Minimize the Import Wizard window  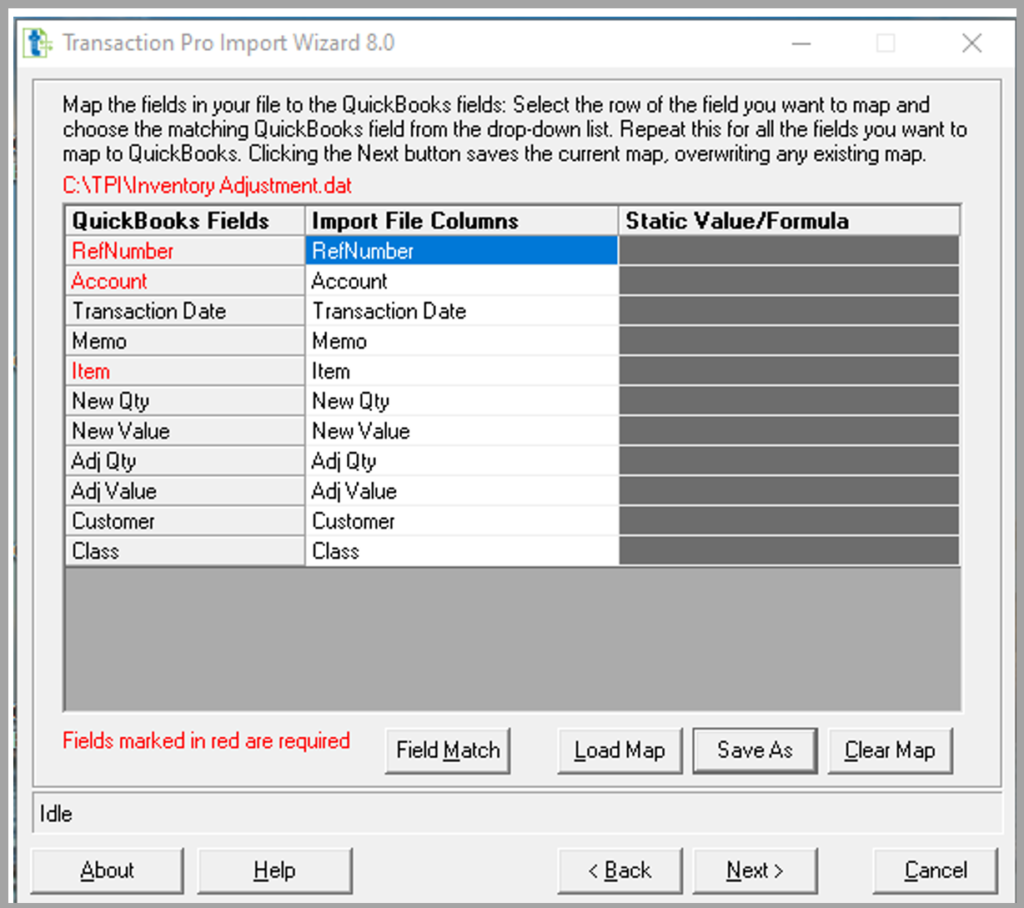click(801, 44)
